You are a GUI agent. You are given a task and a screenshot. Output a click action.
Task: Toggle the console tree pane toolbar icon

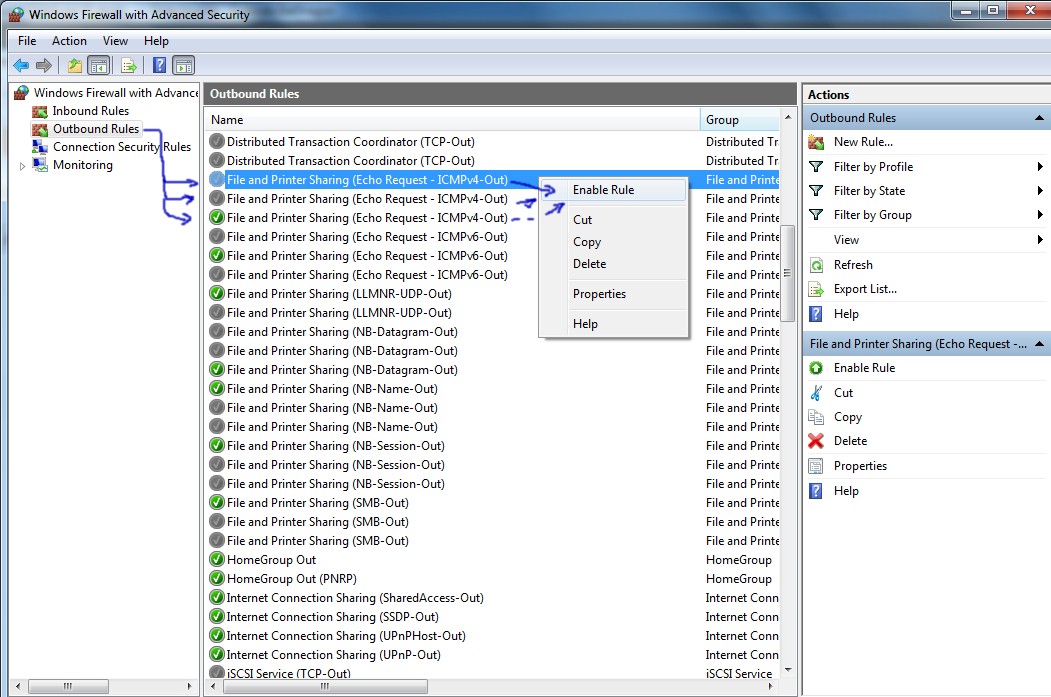coord(99,66)
